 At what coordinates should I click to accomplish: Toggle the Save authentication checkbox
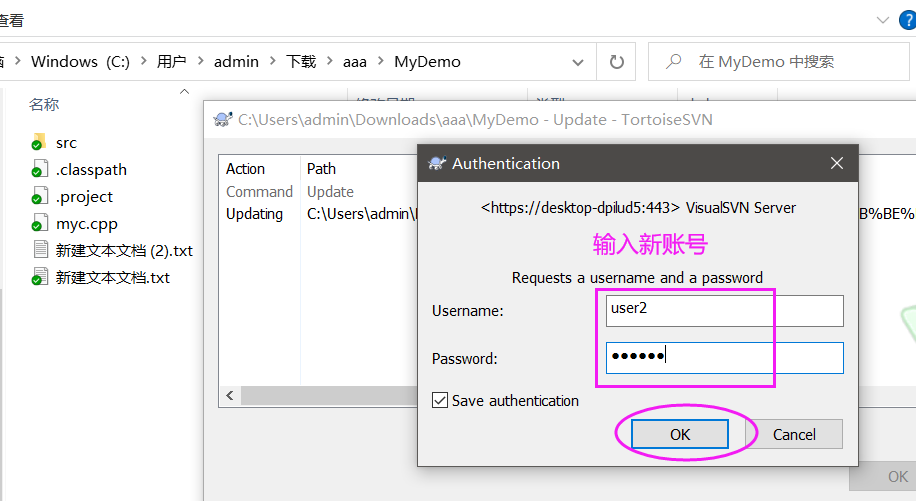click(x=440, y=401)
